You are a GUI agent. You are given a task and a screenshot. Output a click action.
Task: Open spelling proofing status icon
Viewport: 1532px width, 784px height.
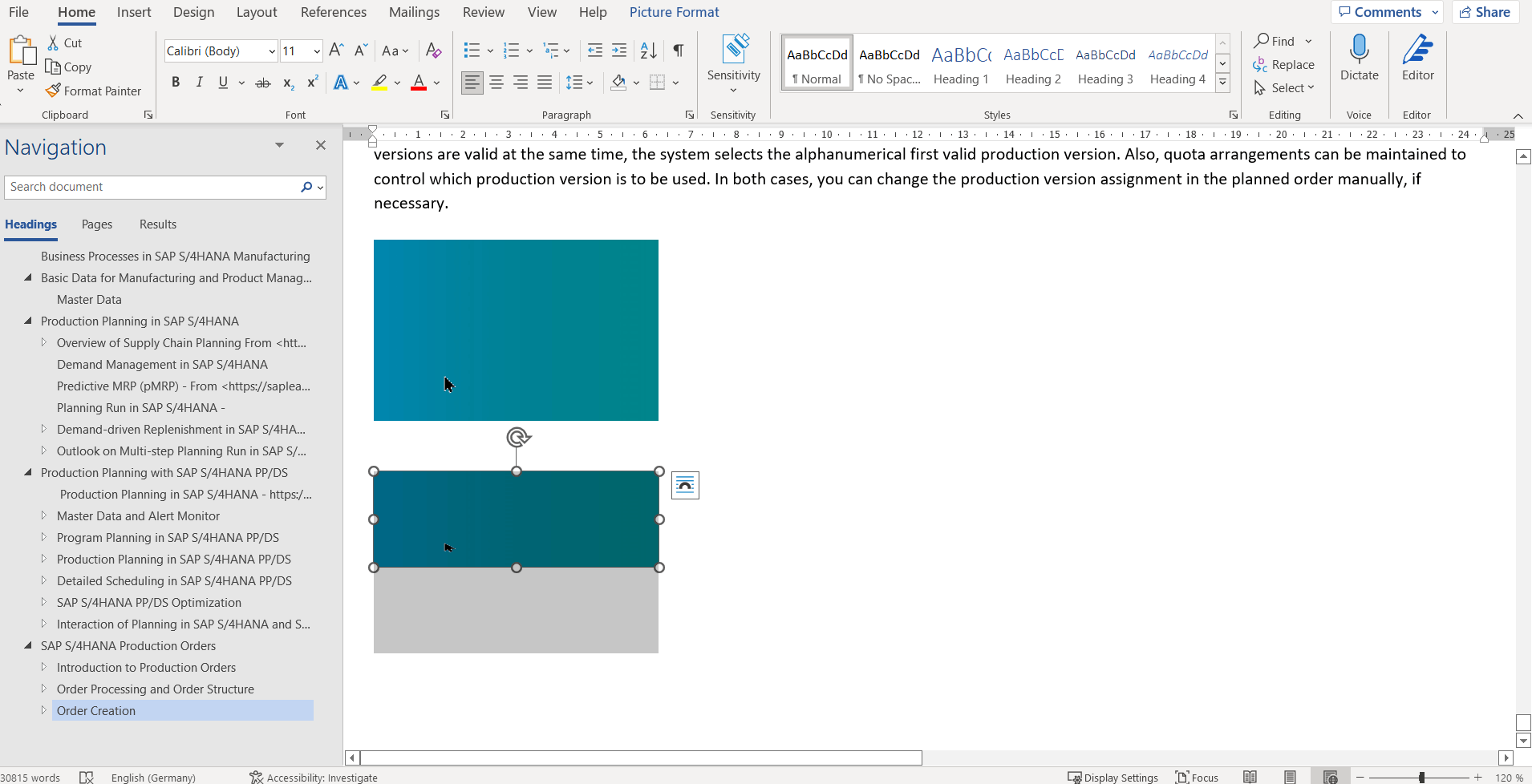click(x=87, y=777)
